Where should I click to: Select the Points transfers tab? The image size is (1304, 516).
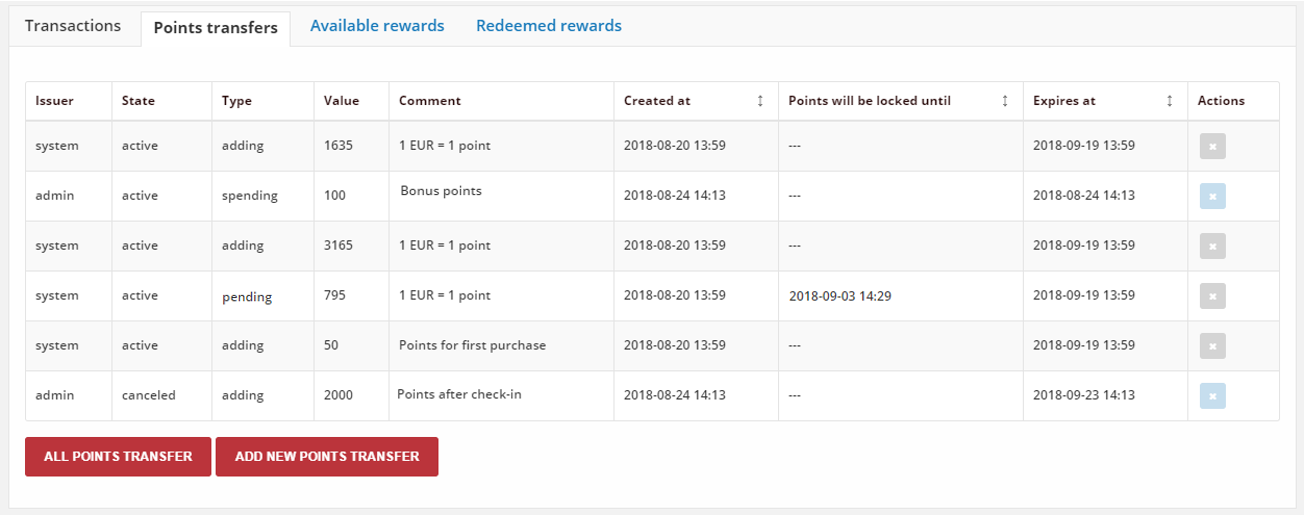[216, 28]
